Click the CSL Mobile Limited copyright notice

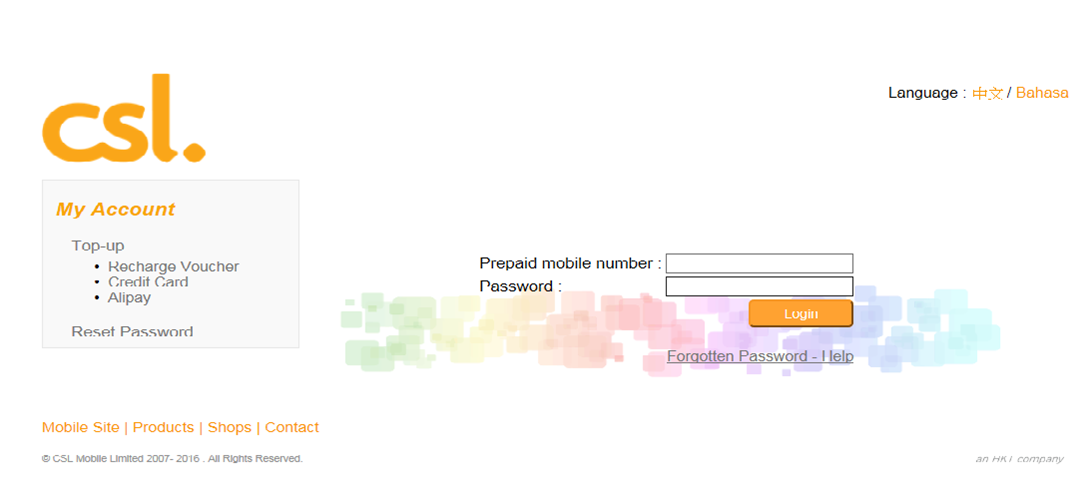pyautogui.click(x=172, y=459)
